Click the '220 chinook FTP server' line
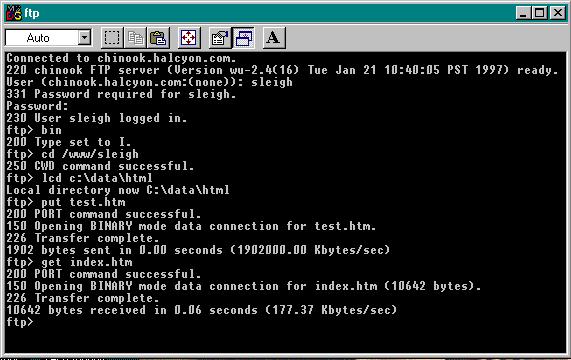This screenshot has height=360, width=571. 282,70
